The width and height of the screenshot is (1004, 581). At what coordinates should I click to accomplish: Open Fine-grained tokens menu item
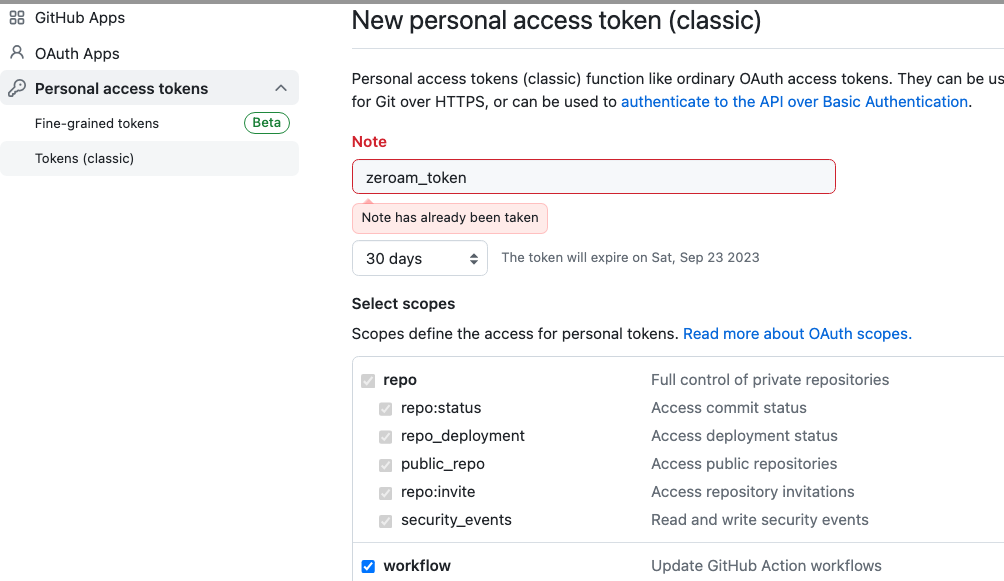coord(97,123)
